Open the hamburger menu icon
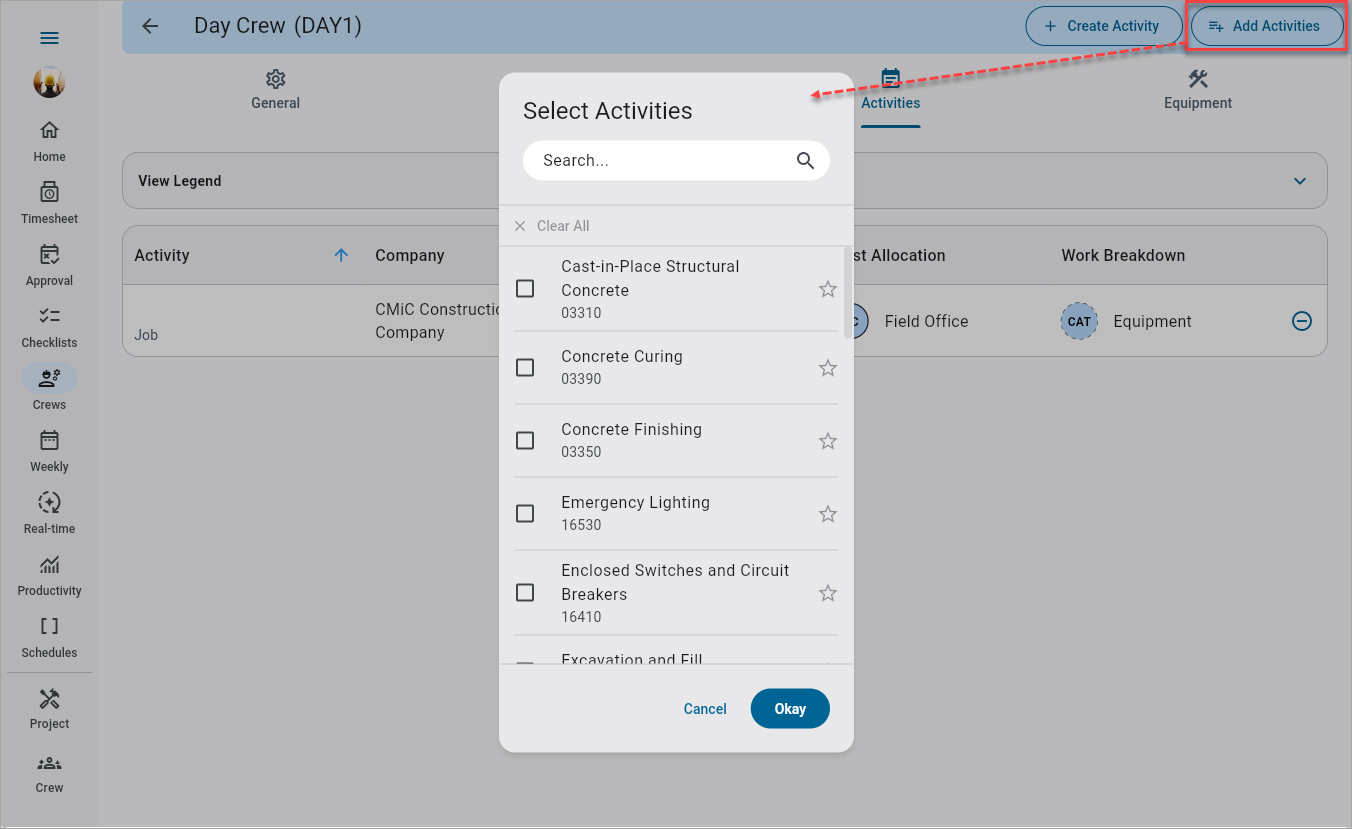This screenshot has height=829, width=1352. pyautogui.click(x=49, y=38)
